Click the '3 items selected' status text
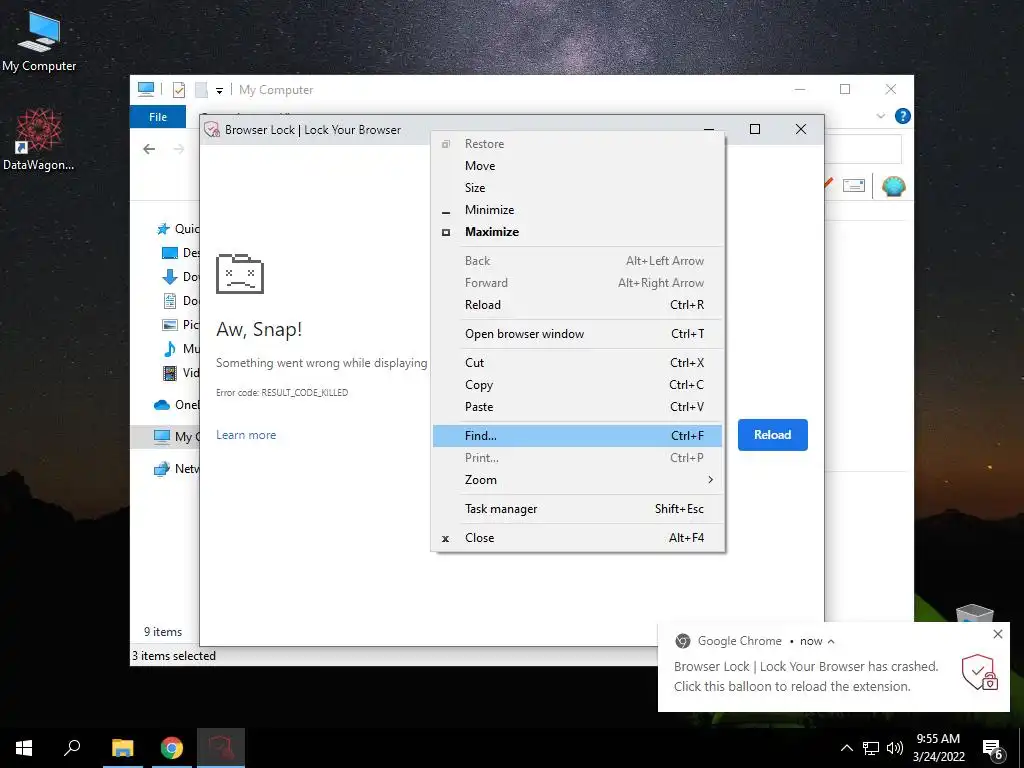The width and height of the screenshot is (1024, 768). [x=174, y=656]
